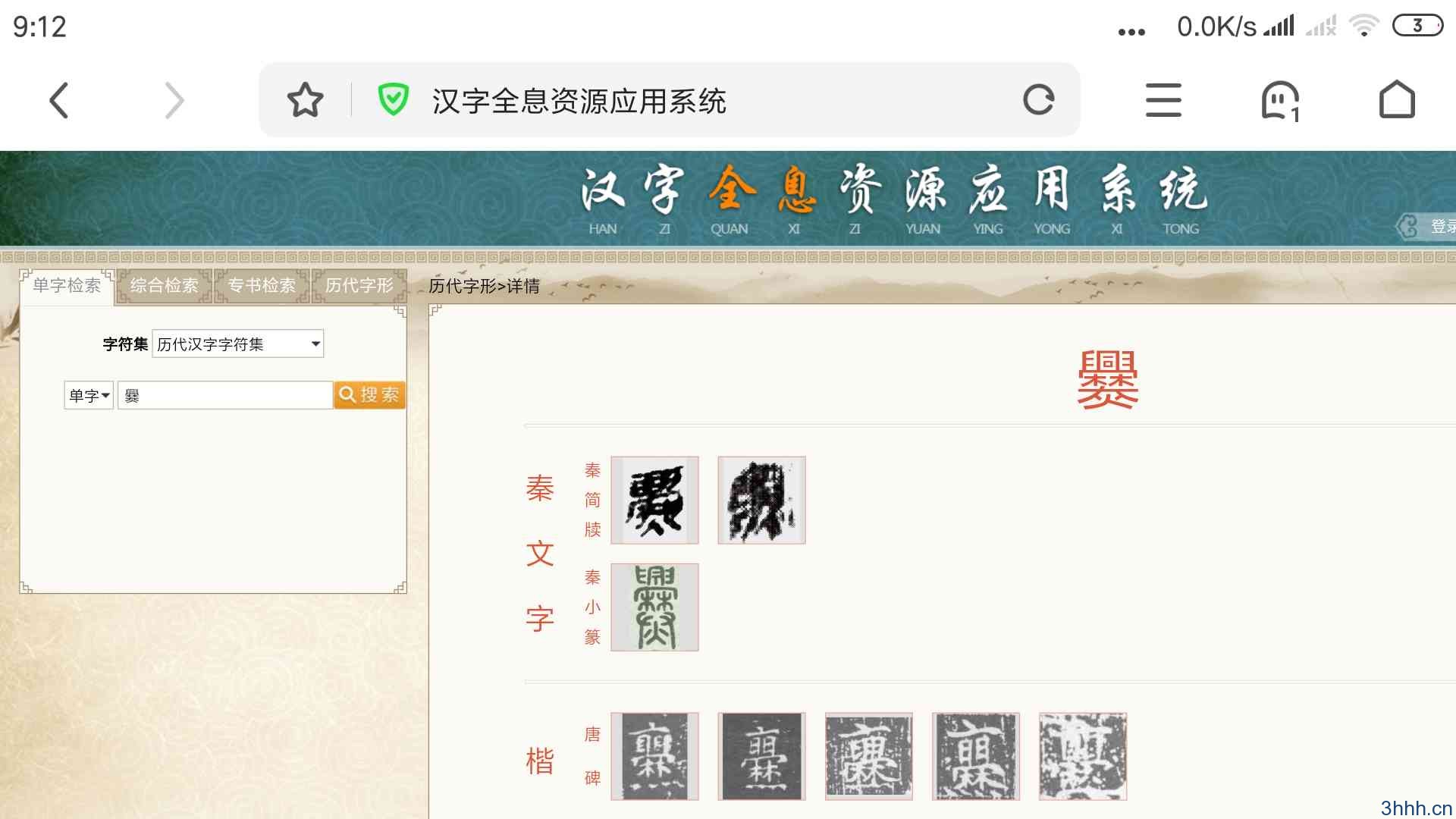
Task: Bookmark page with star icon
Action: tap(305, 100)
